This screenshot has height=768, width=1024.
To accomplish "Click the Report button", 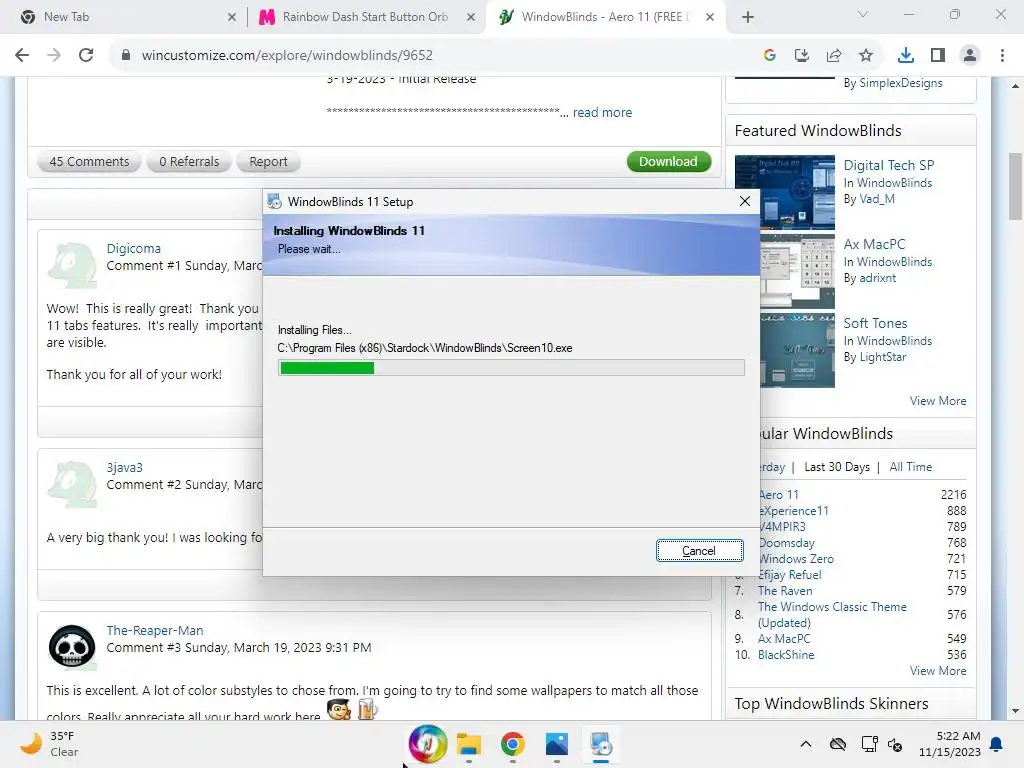I will (x=268, y=161).
